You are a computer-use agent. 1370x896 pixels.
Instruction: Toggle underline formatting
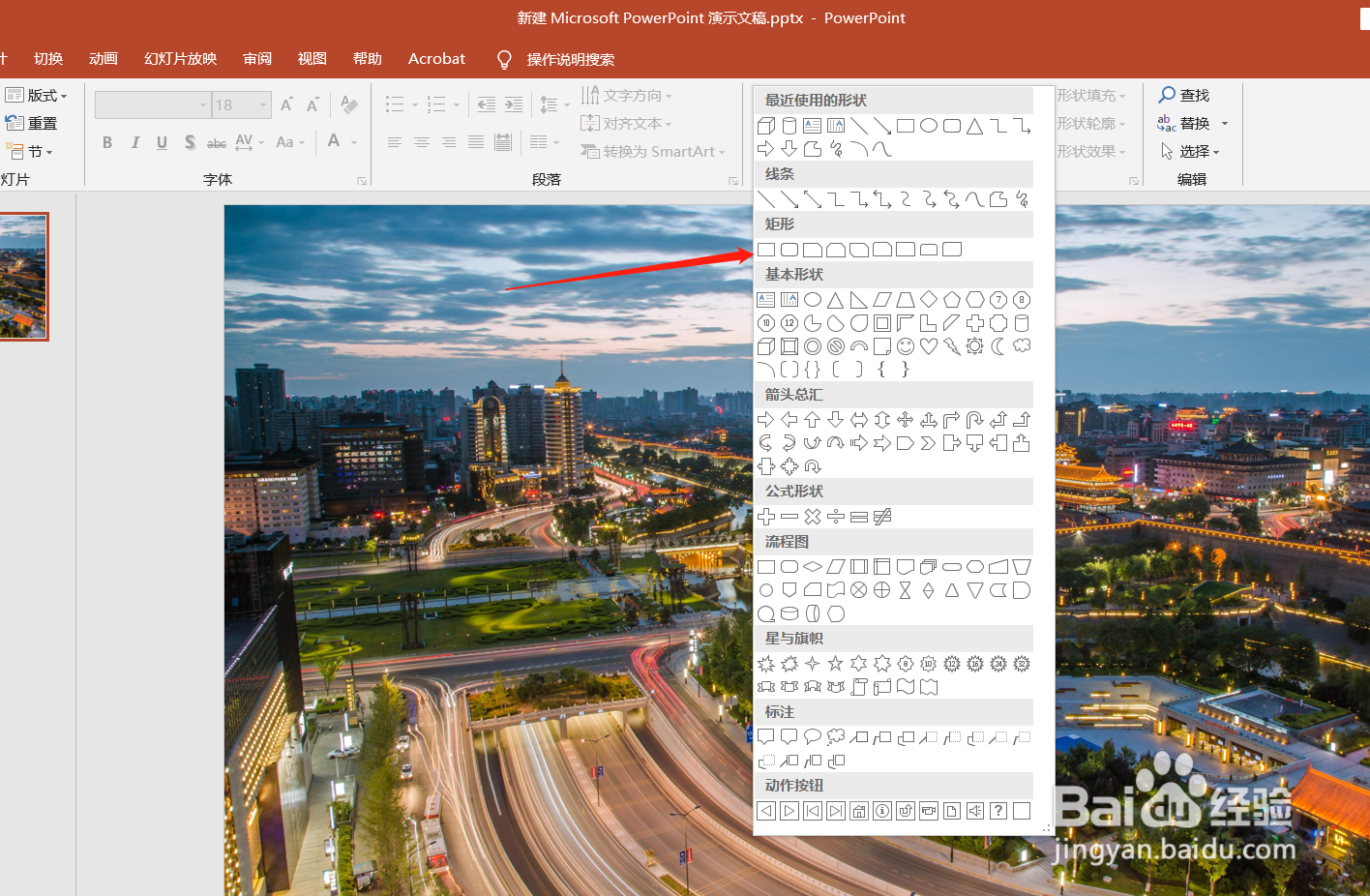[162, 142]
